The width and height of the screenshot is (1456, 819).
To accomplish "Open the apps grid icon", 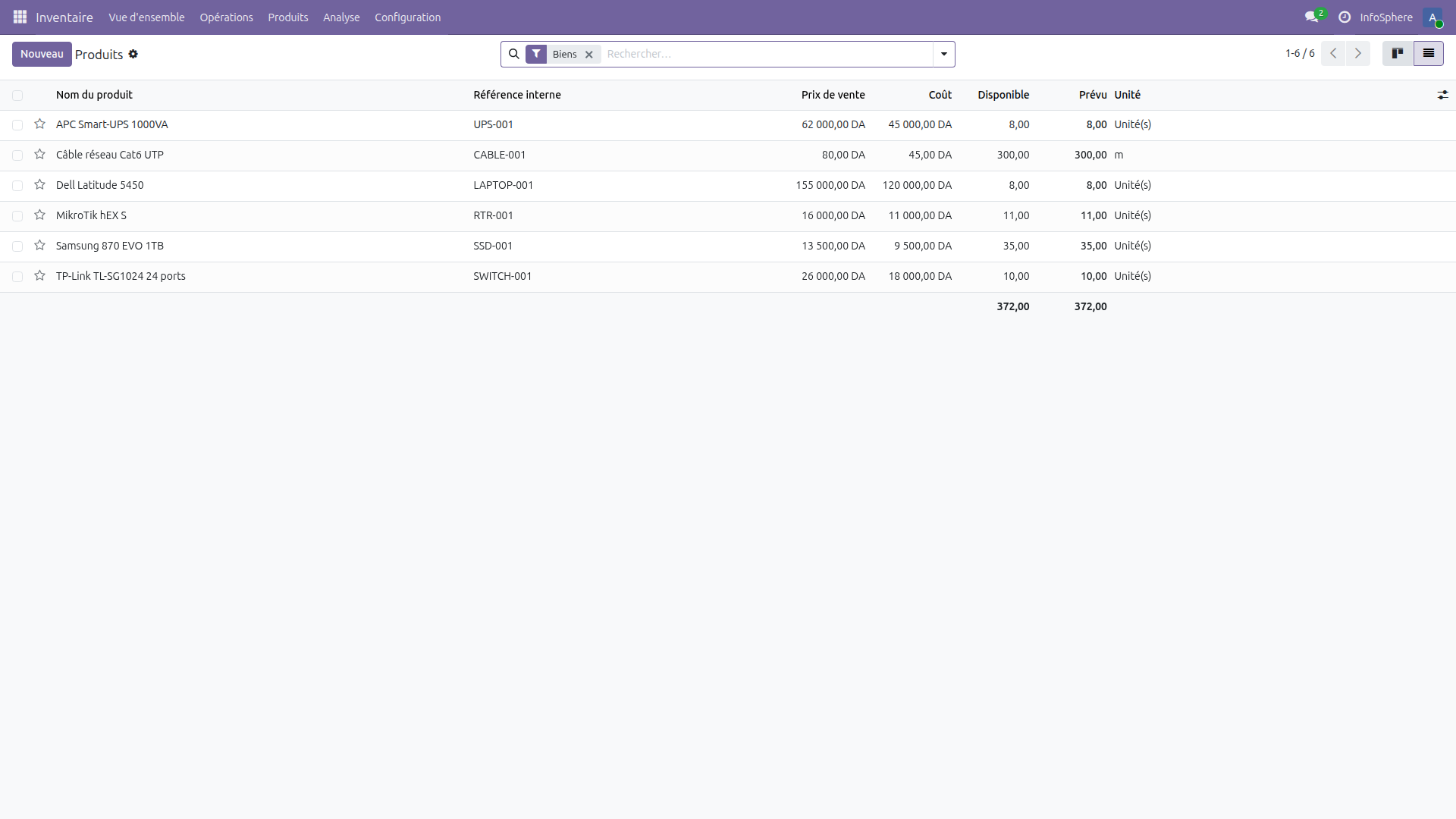I will click(x=20, y=17).
